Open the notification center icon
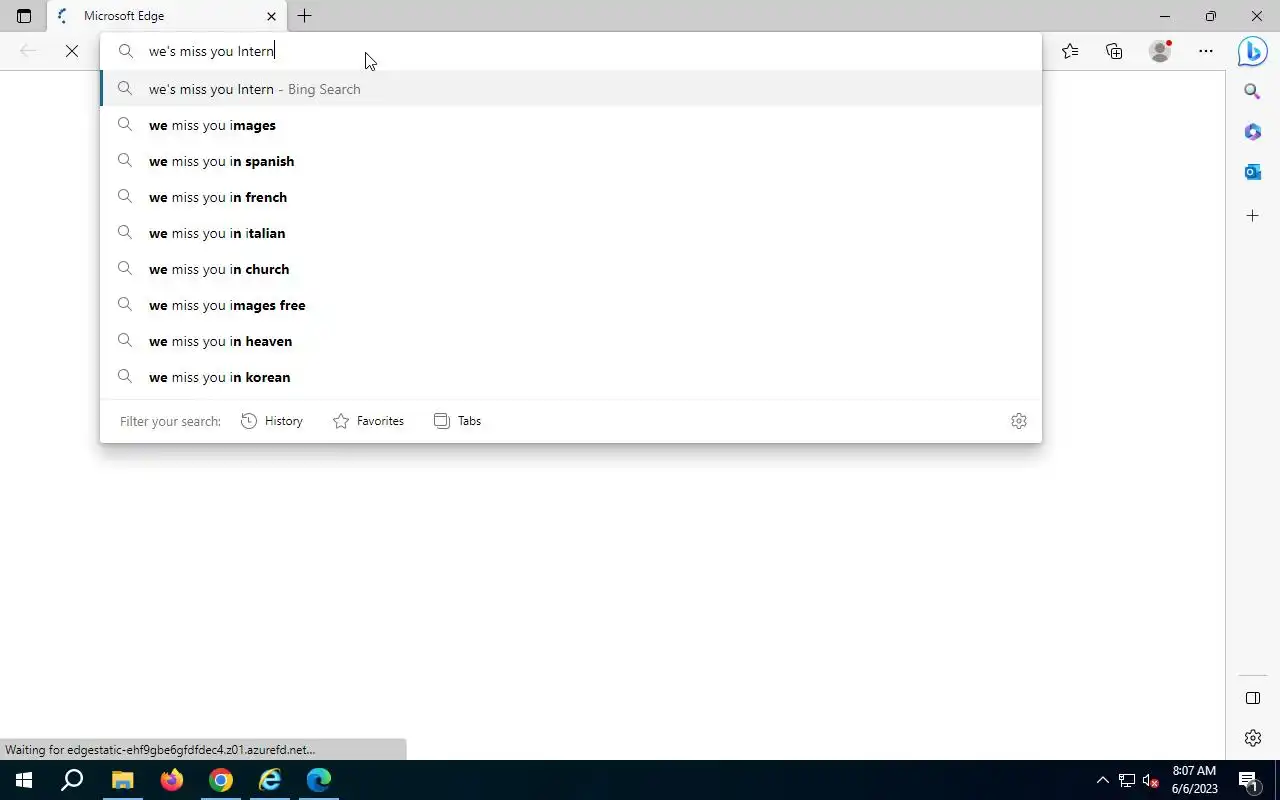Viewport: 1280px width, 800px height. [x=1248, y=780]
